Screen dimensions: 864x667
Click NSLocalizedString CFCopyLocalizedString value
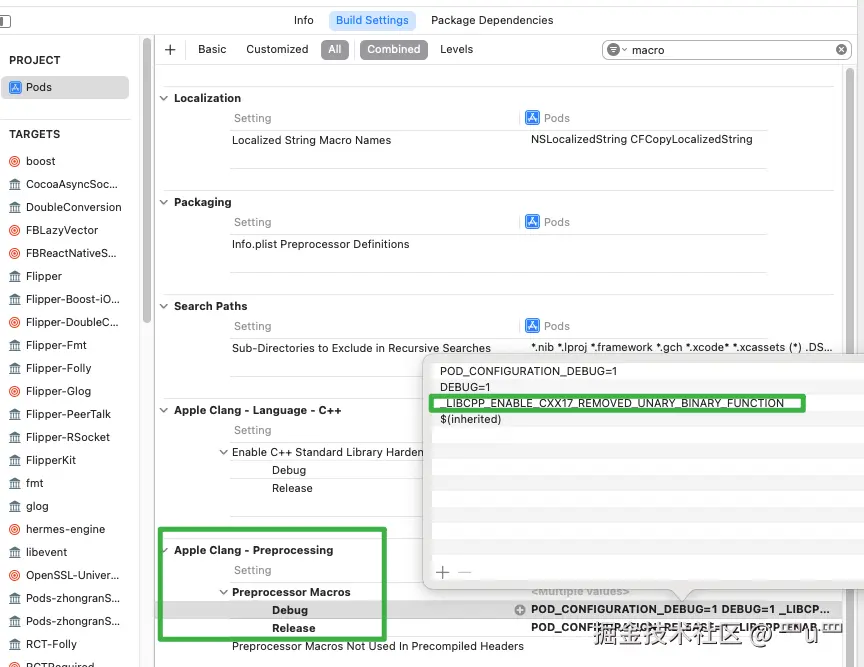click(x=641, y=139)
